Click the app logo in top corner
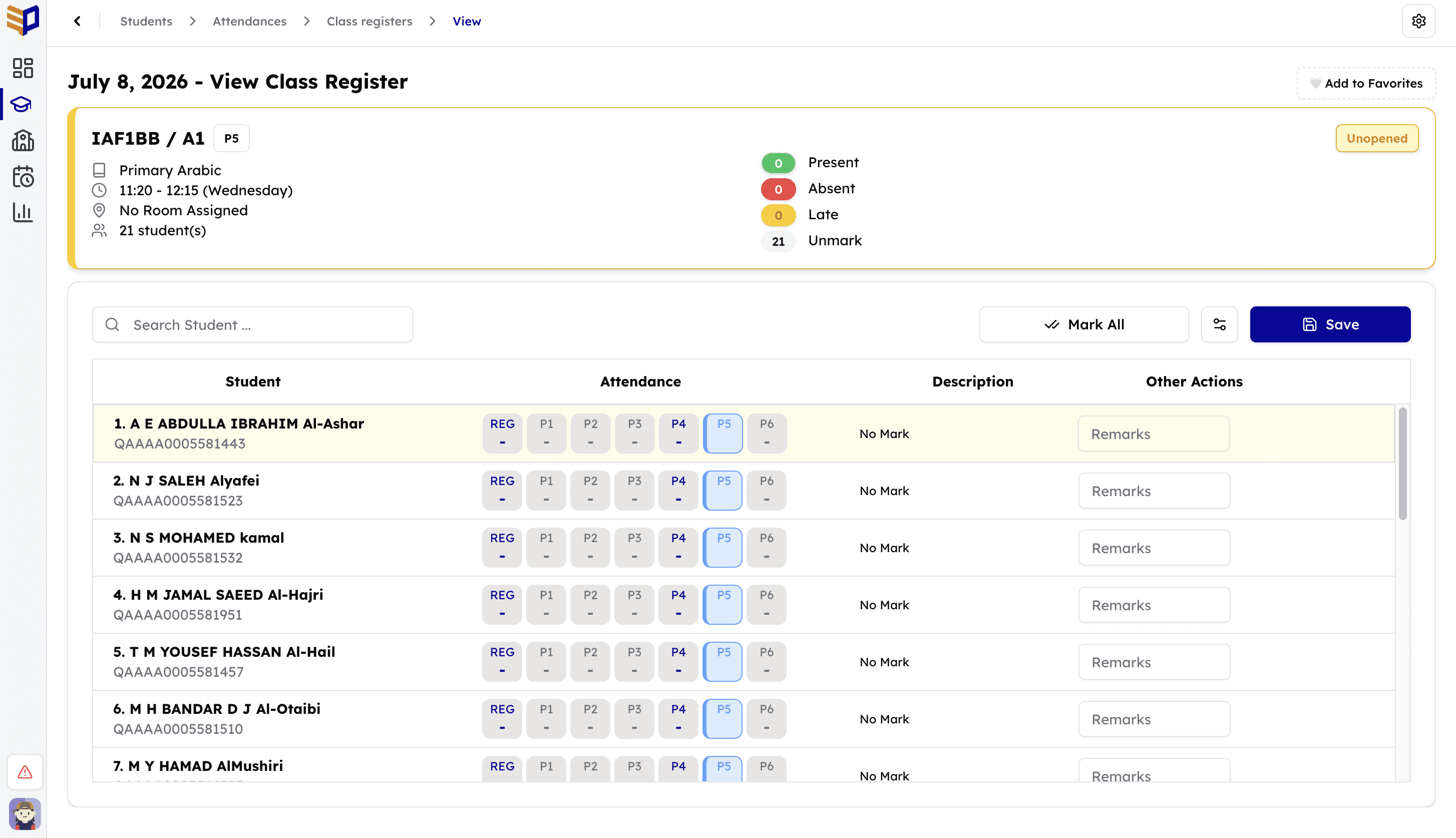 23,20
